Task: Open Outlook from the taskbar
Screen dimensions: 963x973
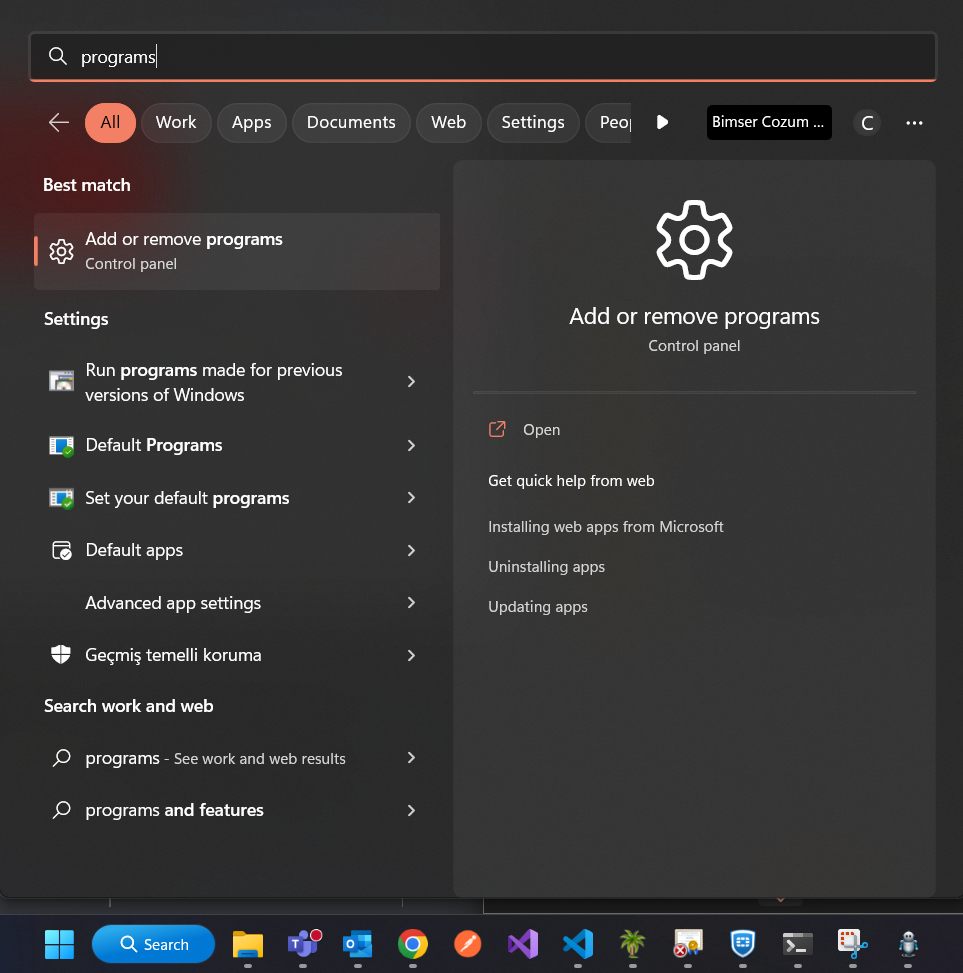Action: [357, 943]
